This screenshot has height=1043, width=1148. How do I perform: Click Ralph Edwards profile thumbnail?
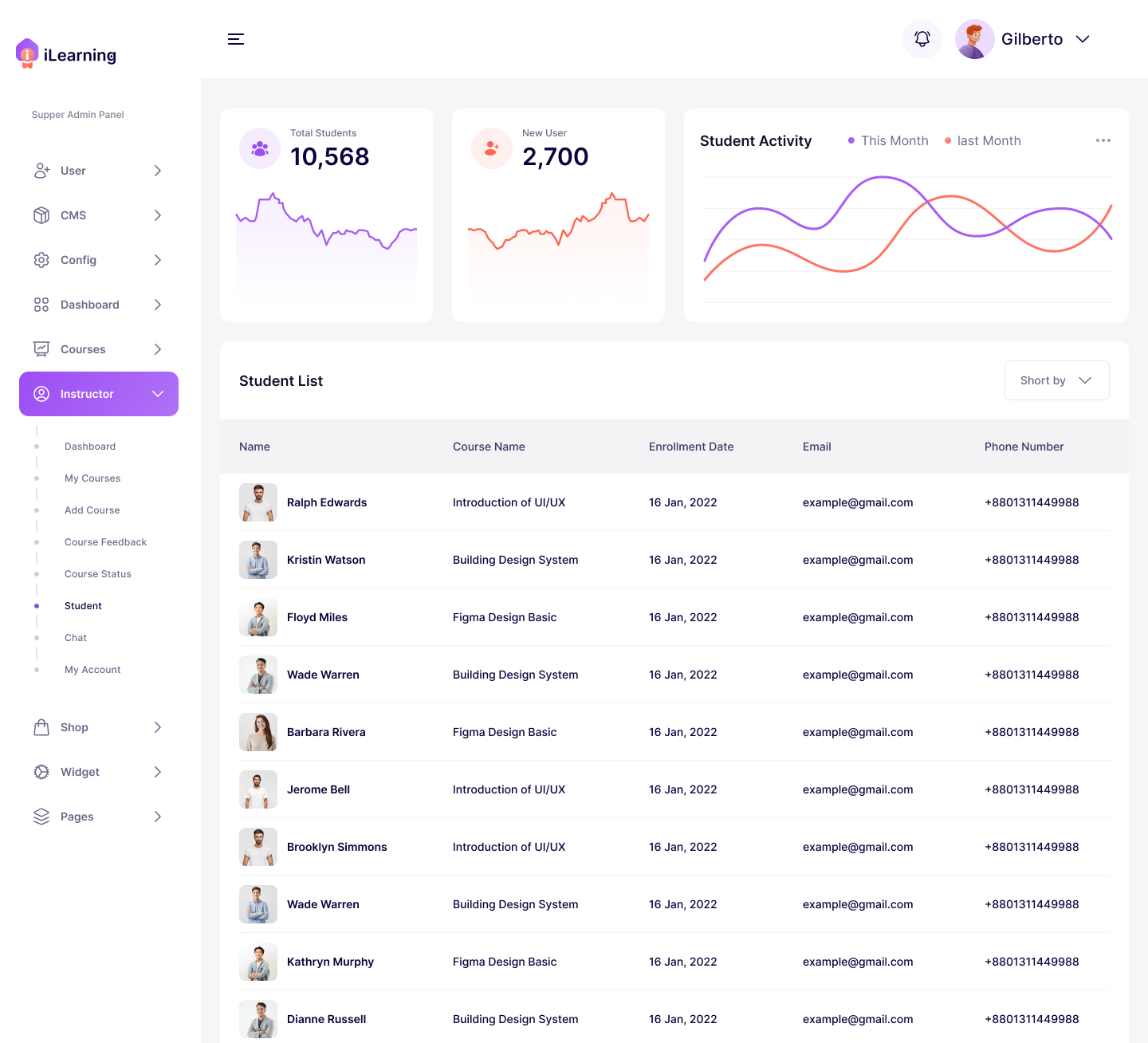click(258, 502)
